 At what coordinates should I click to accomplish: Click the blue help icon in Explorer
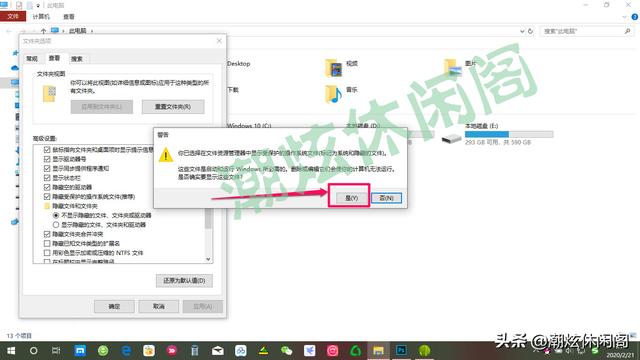pyautogui.click(x=635, y=17)
